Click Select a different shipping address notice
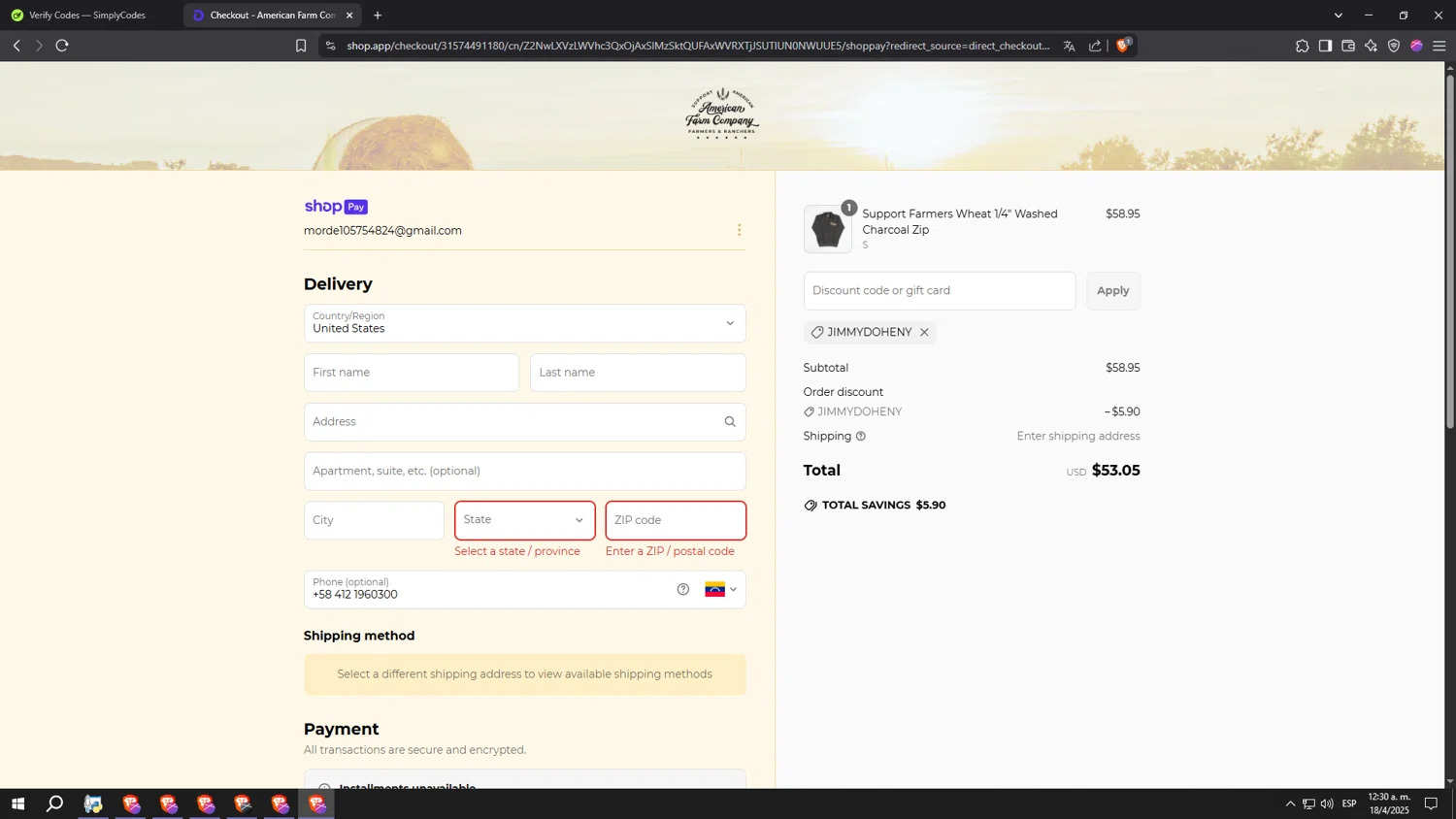Screen dimensions: 1456x819 (x=524, y=674)
